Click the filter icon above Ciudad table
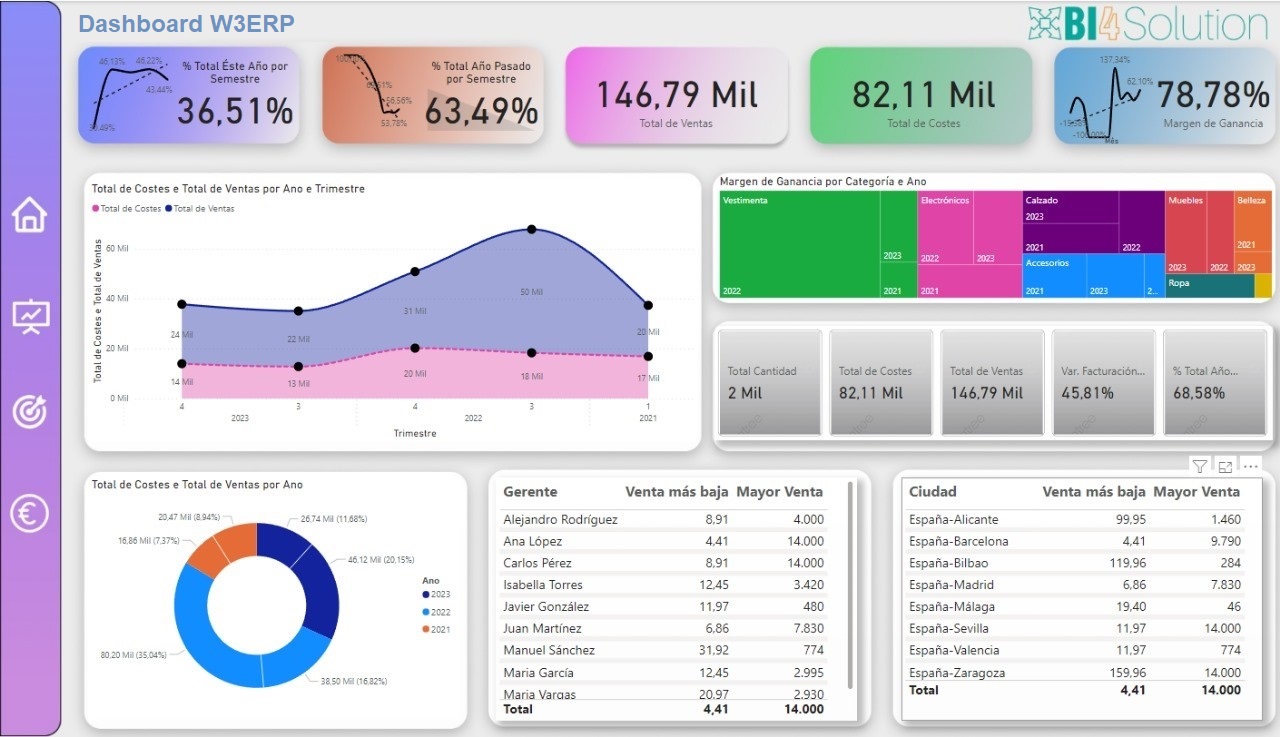Screen dimensions: 1280x737 click(x=1199, y=466)
